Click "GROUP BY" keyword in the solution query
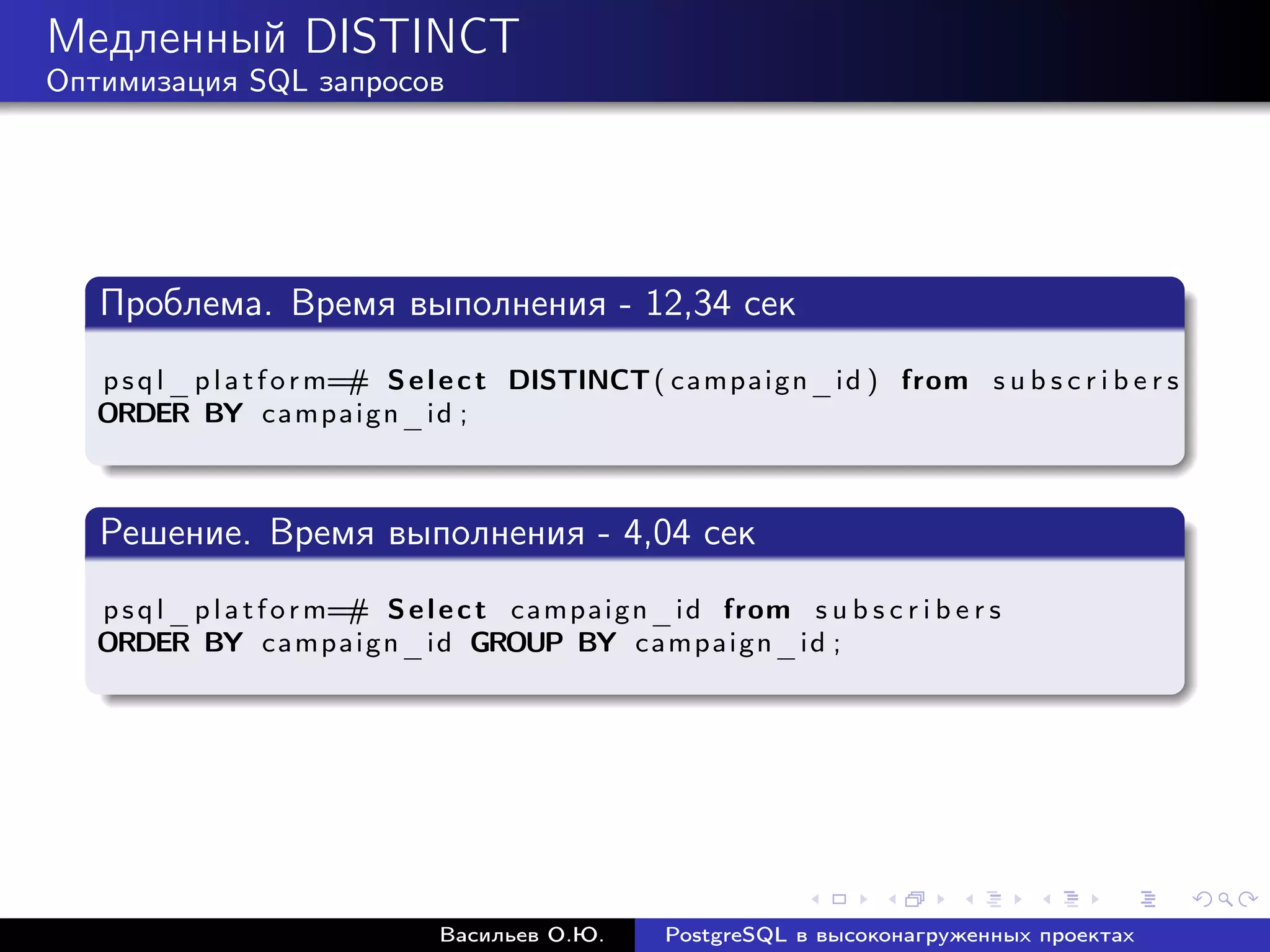The width and height of the screenshot is (1270, 952). pyautogui.click(x=543, y=643)
